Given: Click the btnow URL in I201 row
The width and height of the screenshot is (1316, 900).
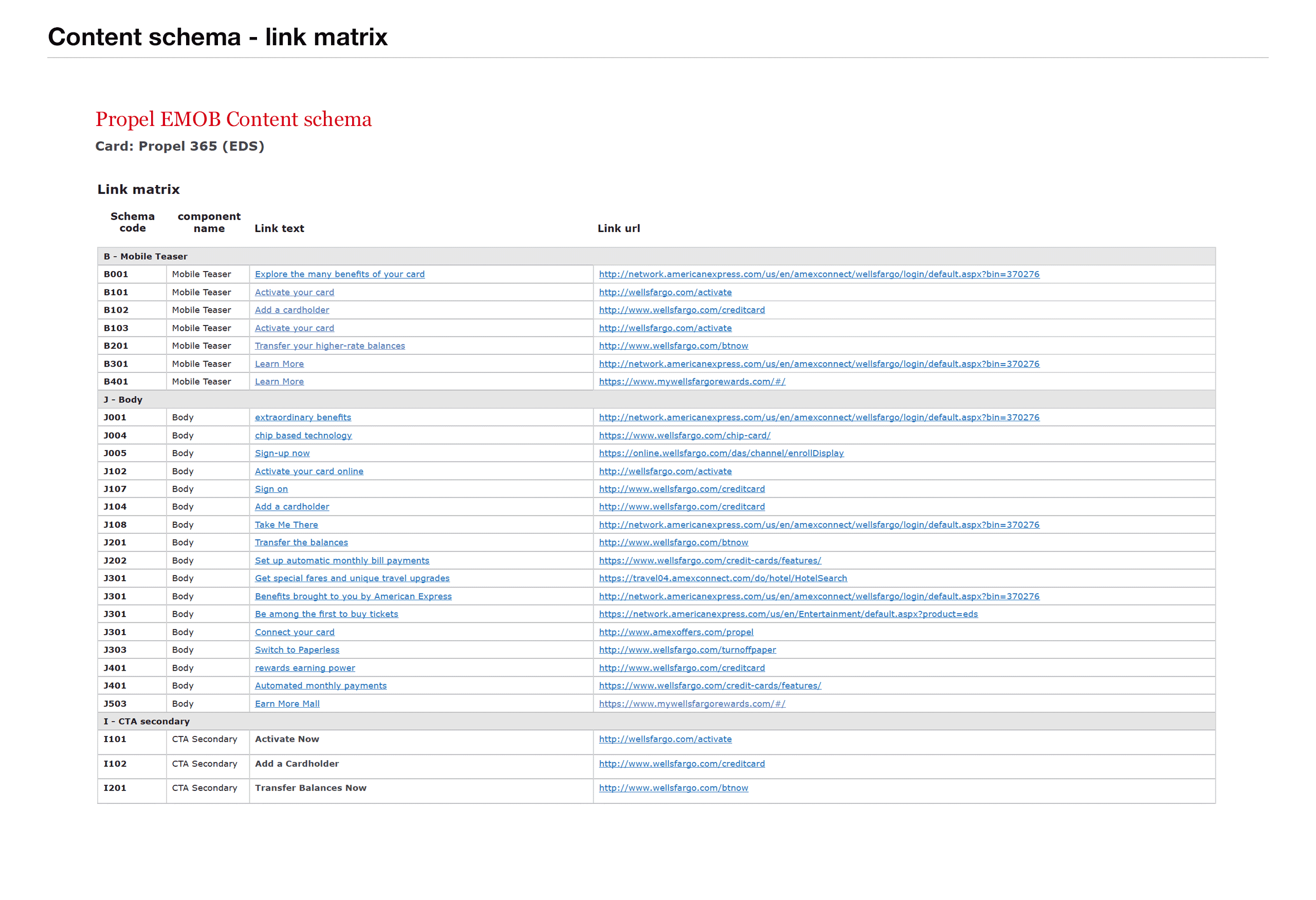Looking at the screenshot, I should pyautogui.click(x=673, y=788).
